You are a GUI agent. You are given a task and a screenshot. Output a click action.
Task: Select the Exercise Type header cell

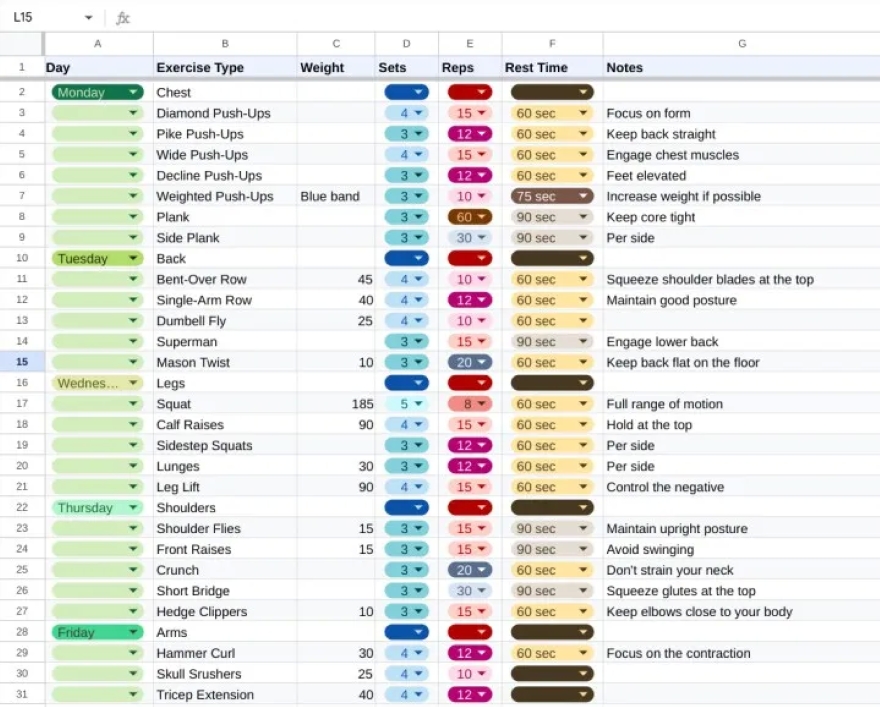223,67
